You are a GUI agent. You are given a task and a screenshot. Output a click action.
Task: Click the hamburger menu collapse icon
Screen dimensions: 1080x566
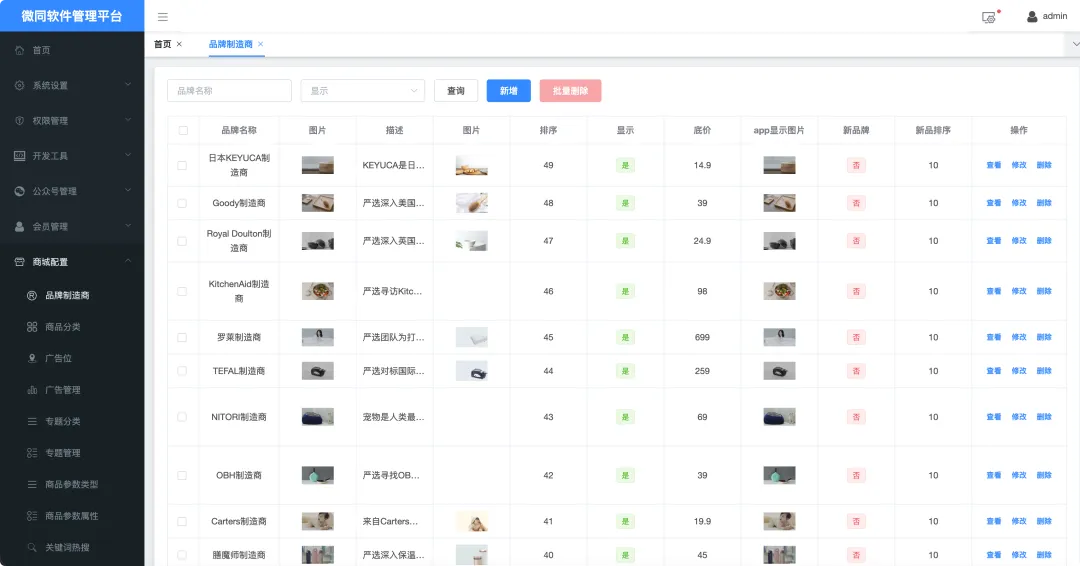tap(163, 17)
